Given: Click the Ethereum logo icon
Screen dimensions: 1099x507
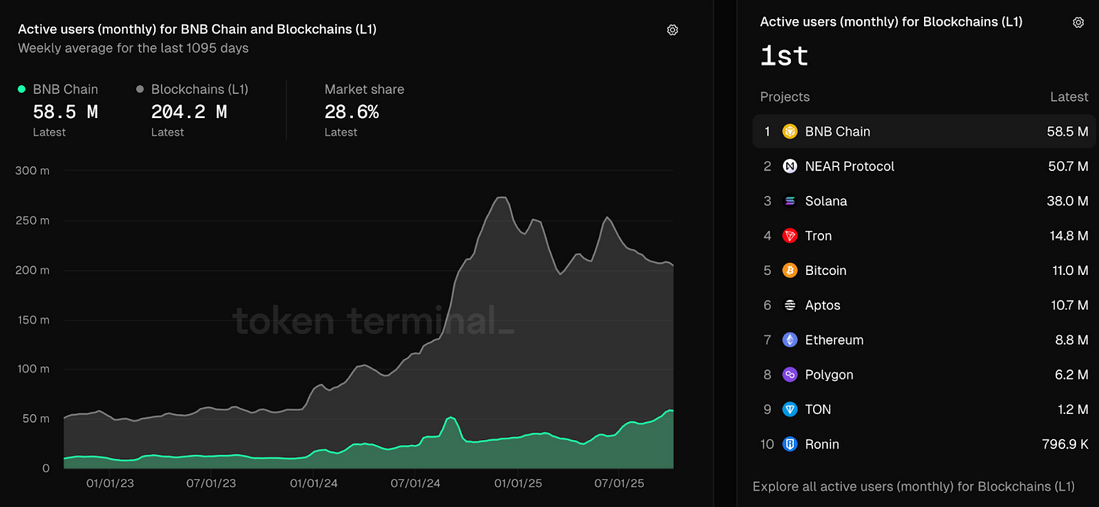Looking at the screenshot, I should click(x=790, y=340).
